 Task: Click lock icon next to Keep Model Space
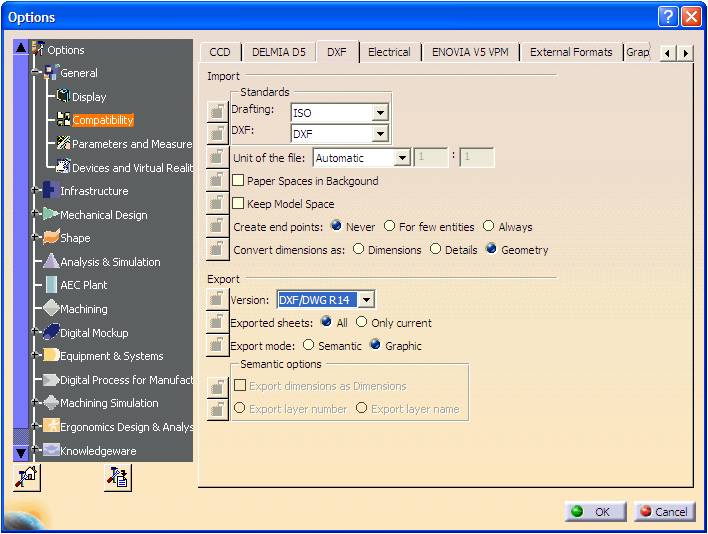[x=217, y=203]
